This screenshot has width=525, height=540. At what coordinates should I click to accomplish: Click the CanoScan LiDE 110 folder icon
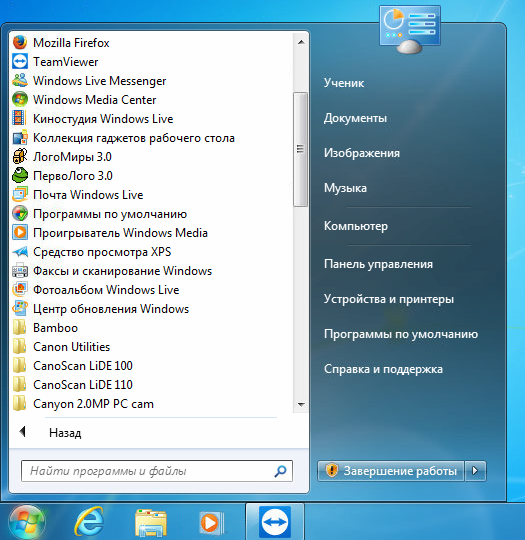tap(20, 385)
